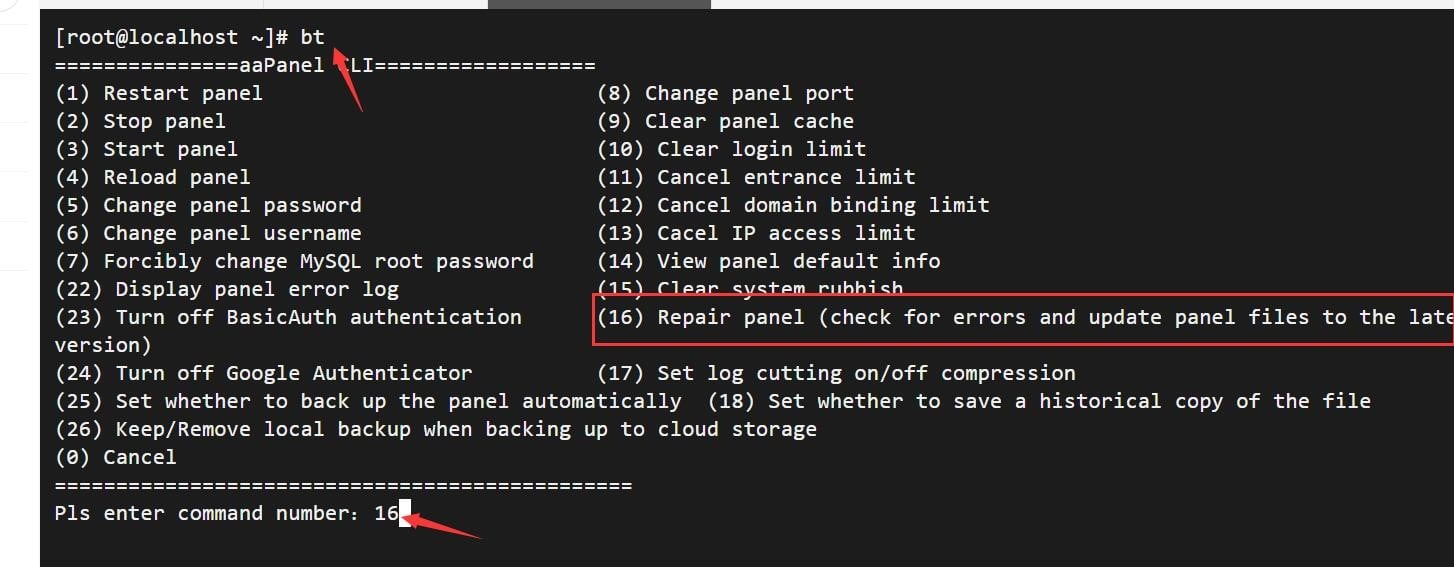The image size is (1454, 567).
Task: Click the highlighted "(16) Repair panel" option
Action: (x=1022, y=317)
